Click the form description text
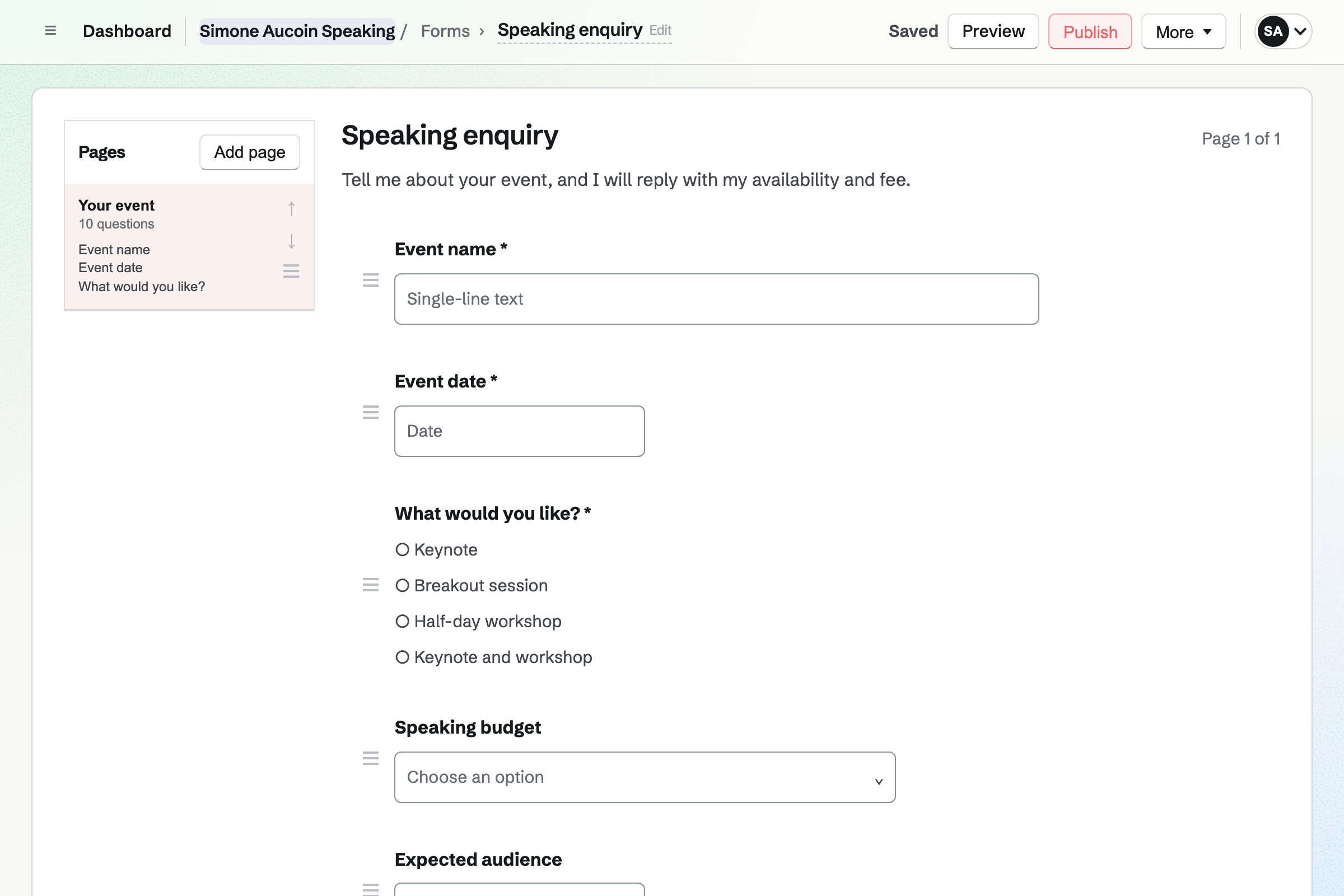 pos(626,180)
